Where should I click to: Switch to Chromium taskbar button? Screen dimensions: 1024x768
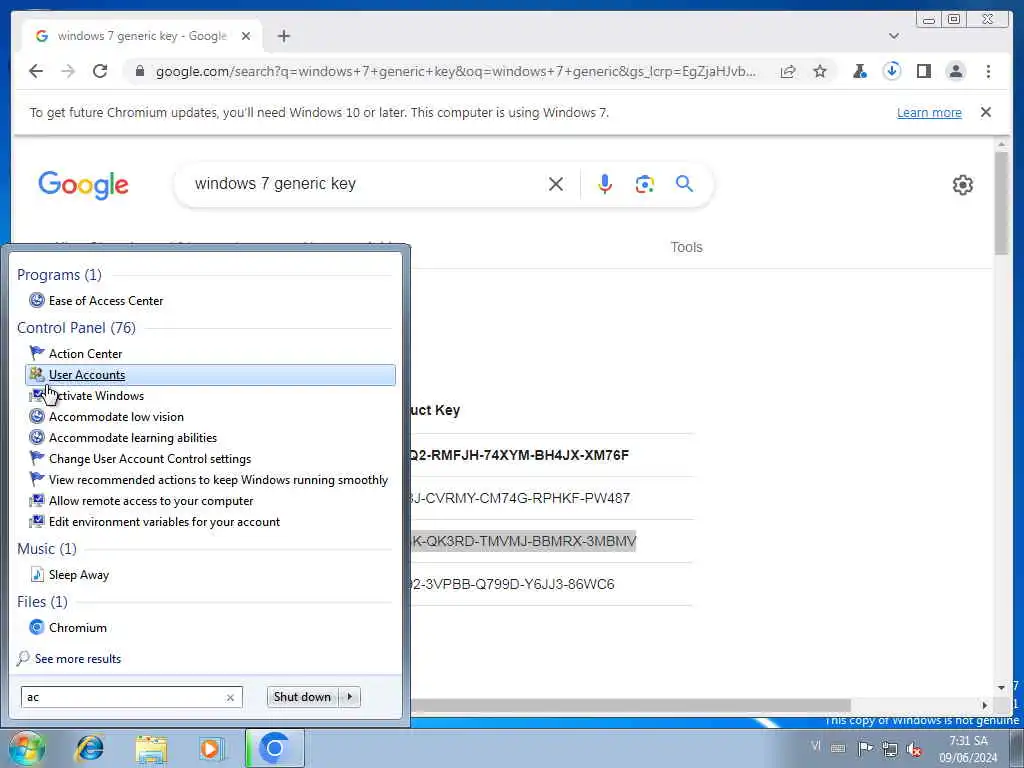[x=274, y=748]
